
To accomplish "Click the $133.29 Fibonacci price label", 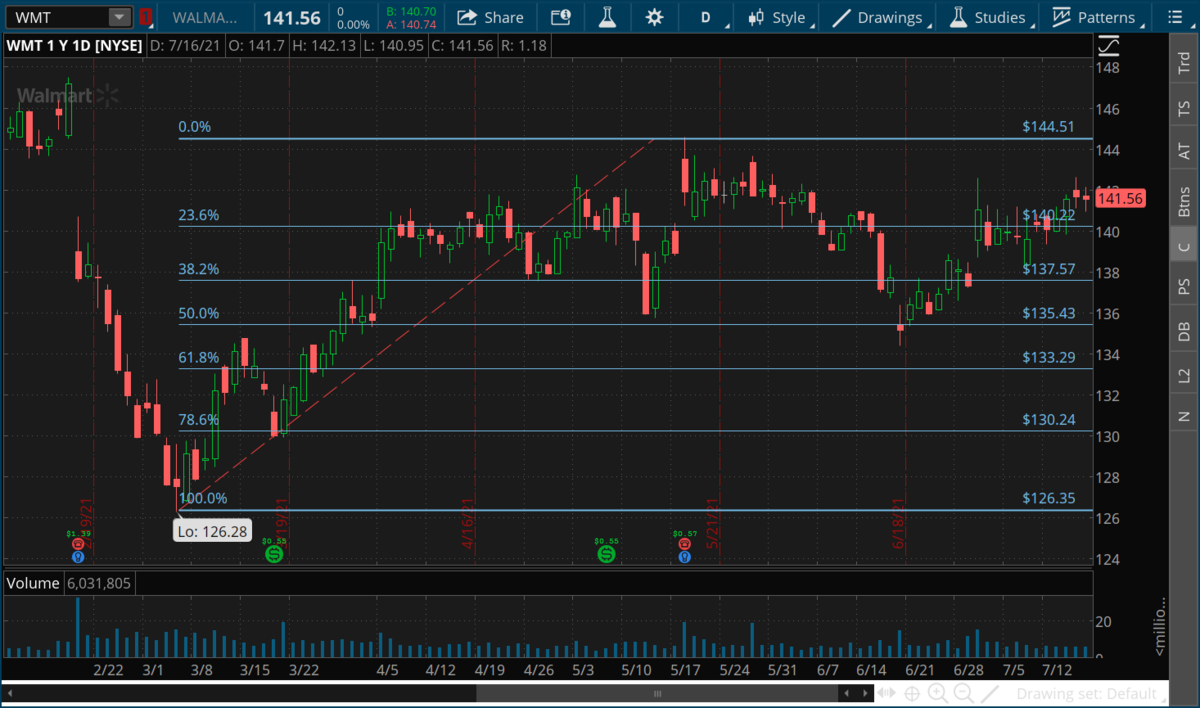I will pos(1048,357).
